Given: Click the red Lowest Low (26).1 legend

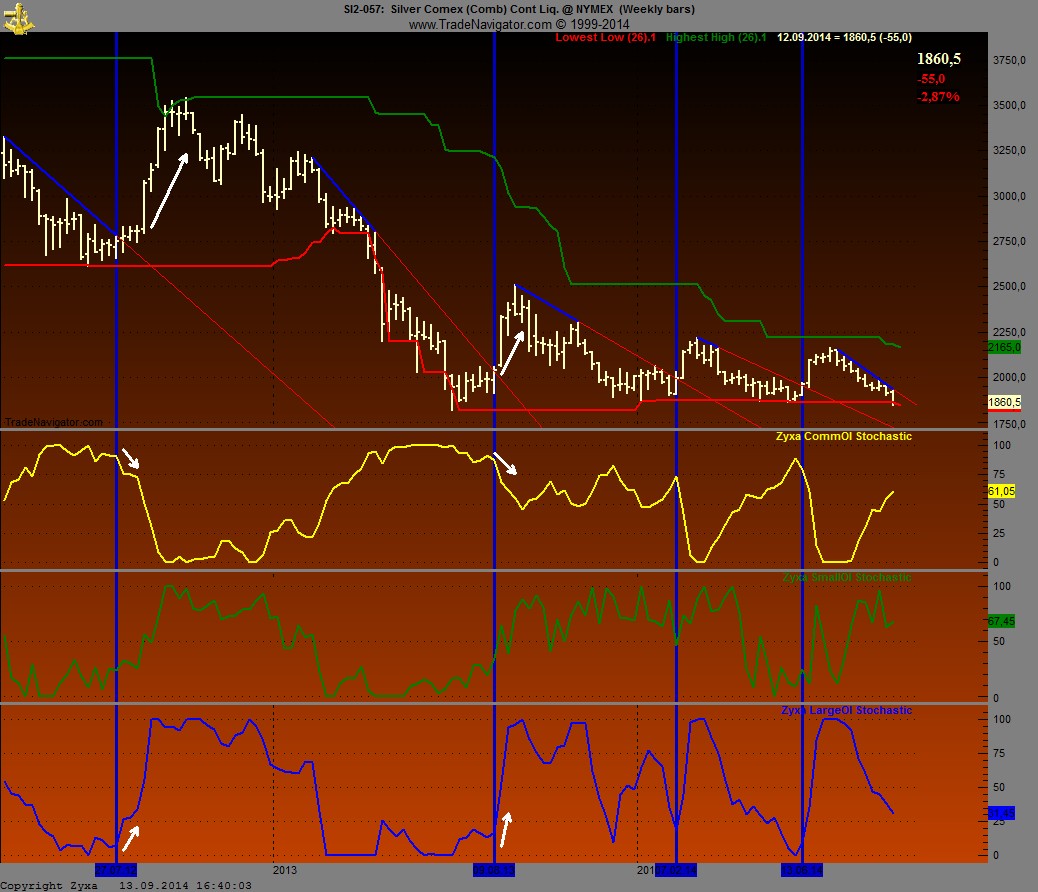Looking at the screenshot, I should [606, 38].
